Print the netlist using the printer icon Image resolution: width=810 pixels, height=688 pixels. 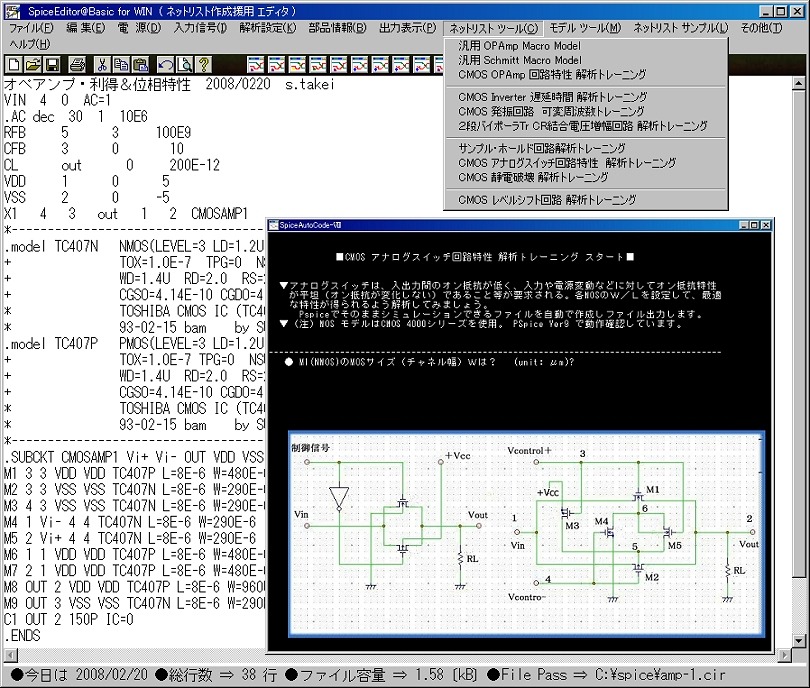tap(76, 65)
